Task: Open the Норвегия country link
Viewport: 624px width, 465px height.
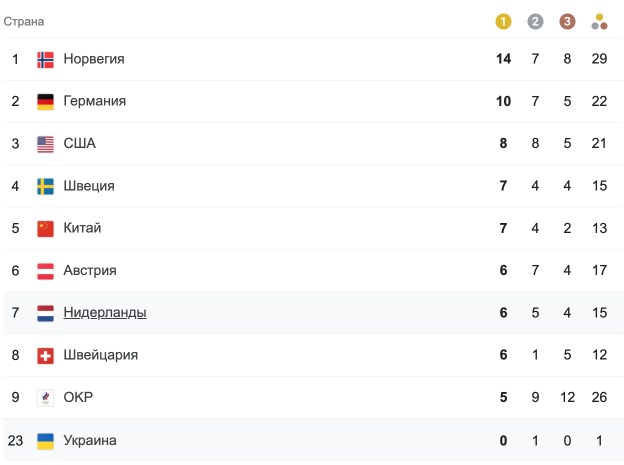Action: click(x=94, y=59)
